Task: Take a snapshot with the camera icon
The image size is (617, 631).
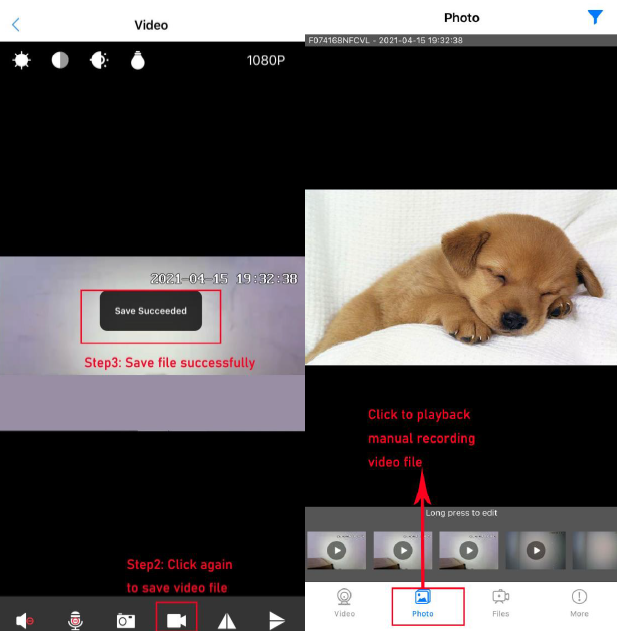Action: 126,621
